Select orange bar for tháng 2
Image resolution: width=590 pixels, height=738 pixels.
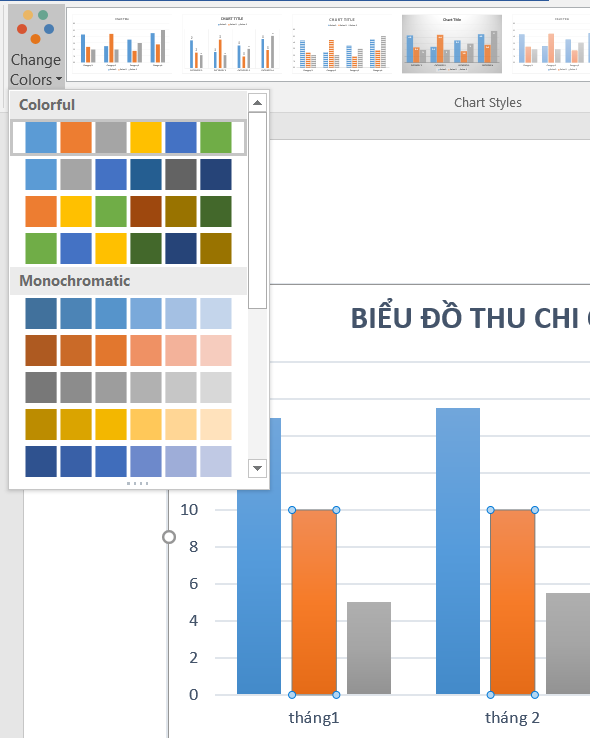click(x=512, y=602)
